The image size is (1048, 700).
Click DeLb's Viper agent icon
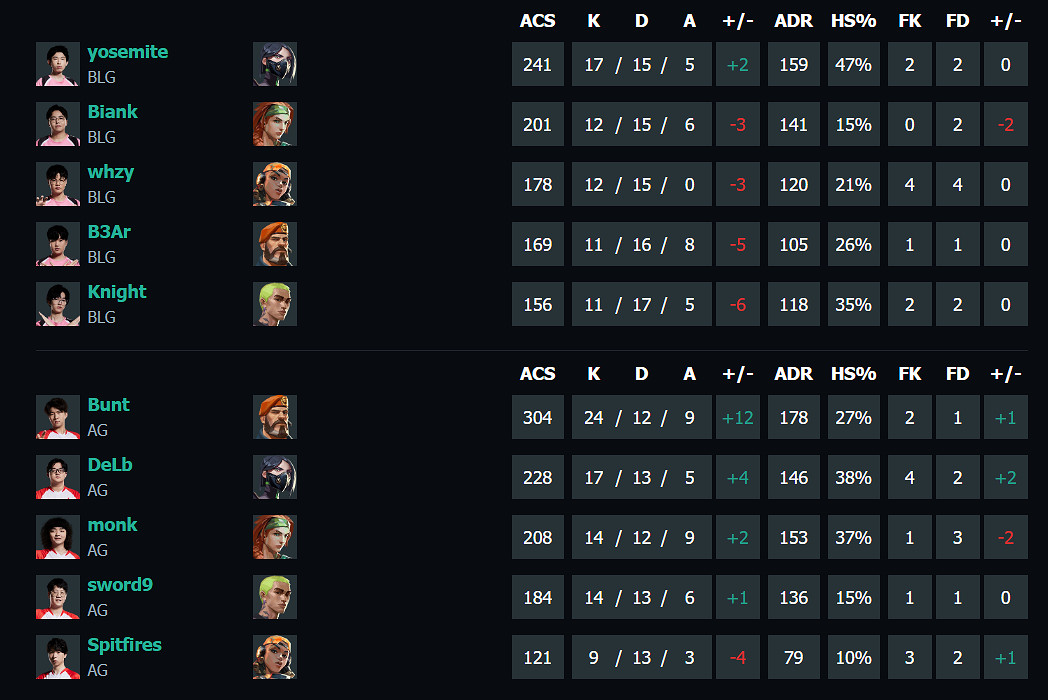pyautogui.click(x=274, y=477)
